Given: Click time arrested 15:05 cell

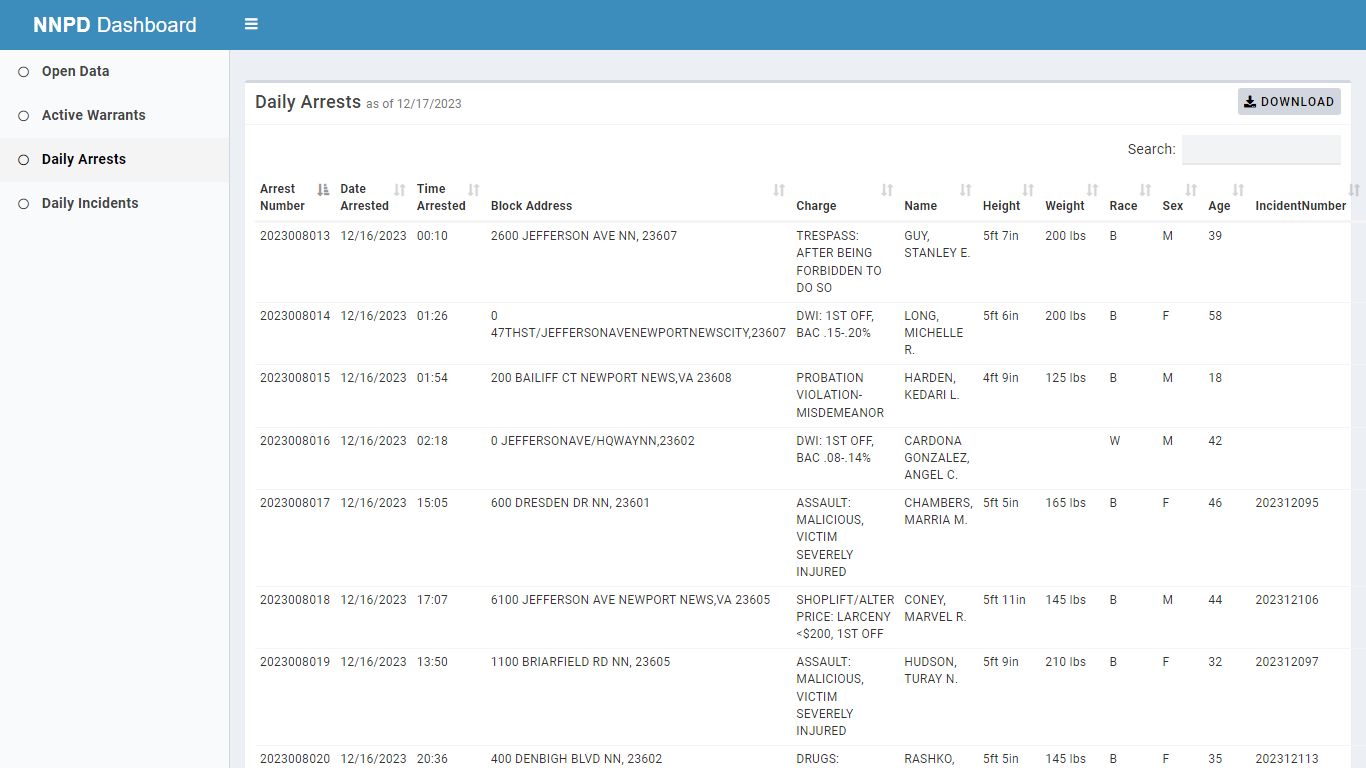Looking at the screenshot, I should (432, 503).
